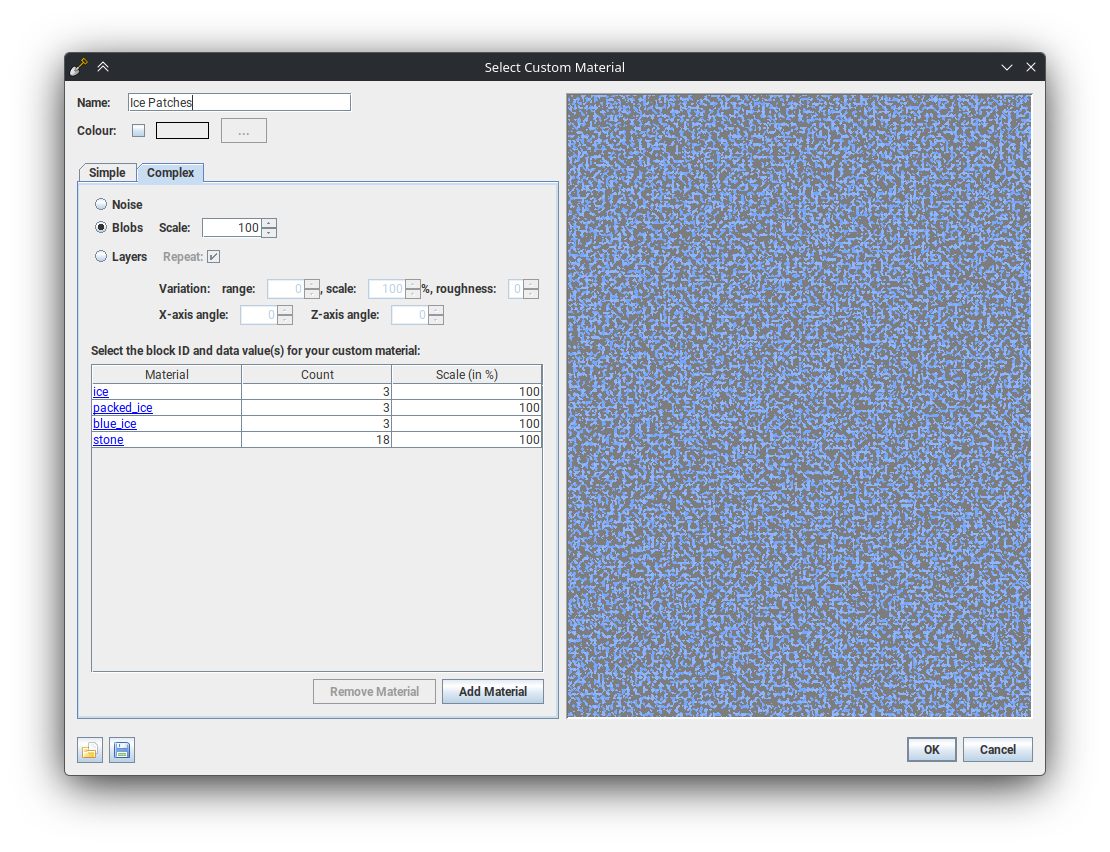Click the WorldPainter shovel icon in title bar

(x=79, y=67)
